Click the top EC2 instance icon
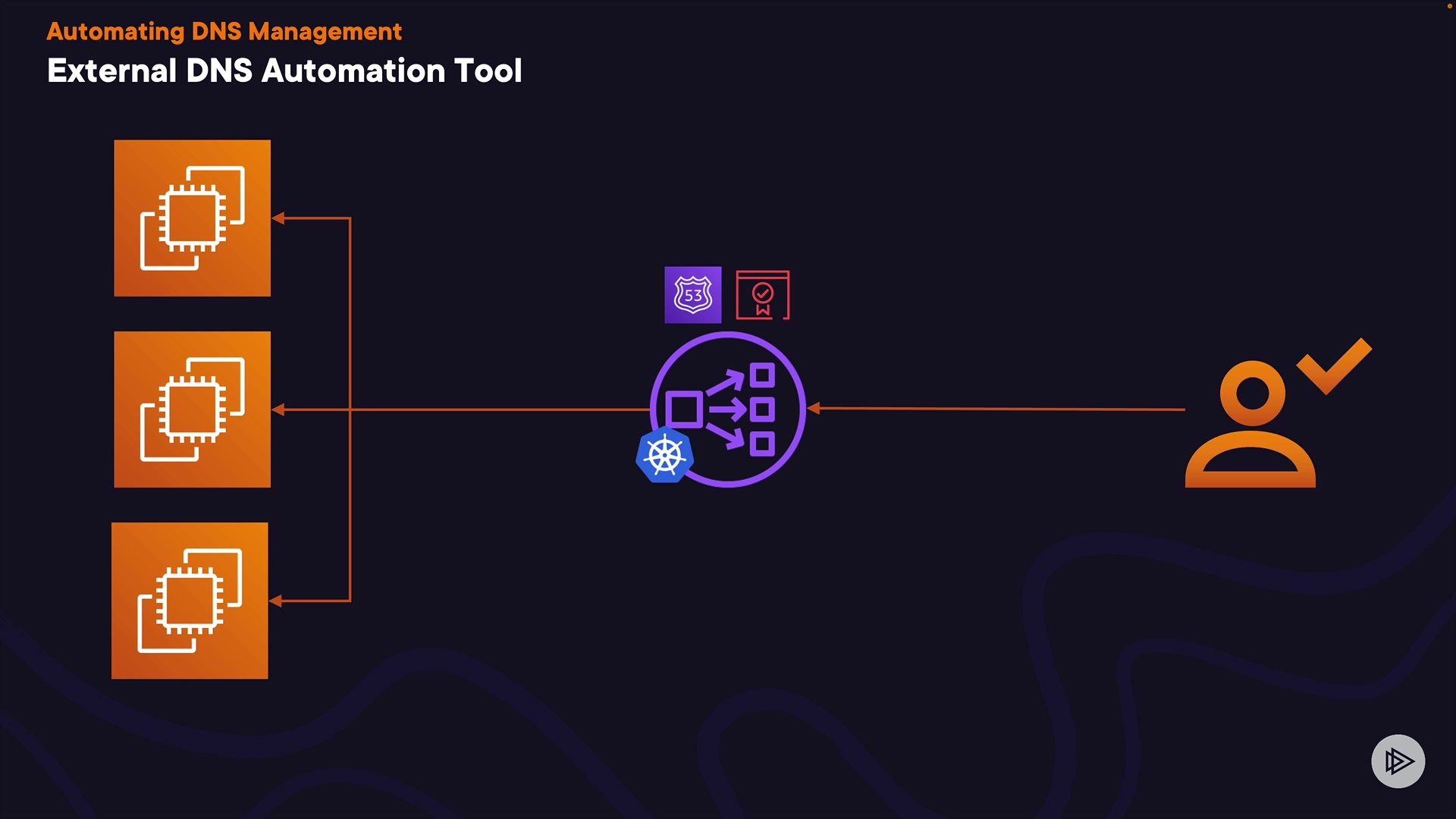The image size is (1456, 819). pyautogui.click(x=192, y=218)
